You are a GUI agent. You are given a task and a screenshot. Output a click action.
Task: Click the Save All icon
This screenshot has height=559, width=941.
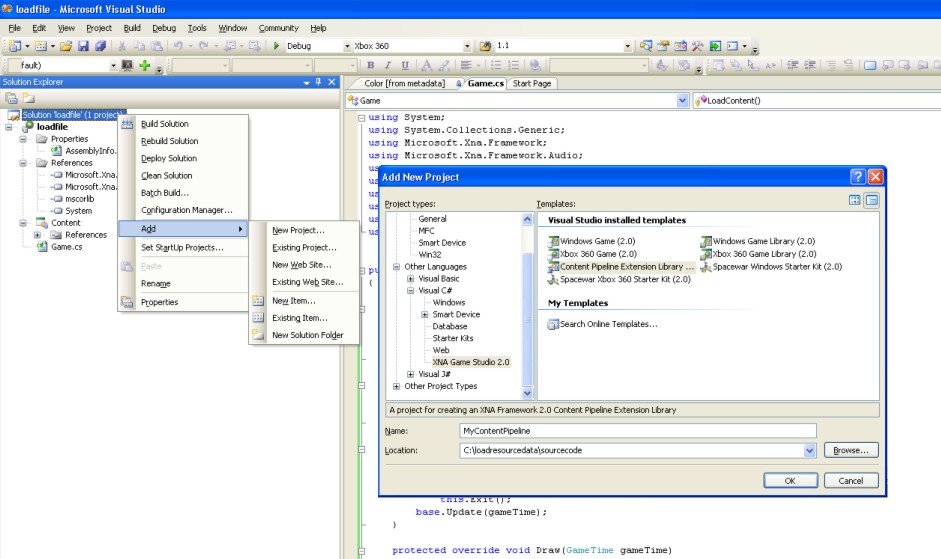[x=100, y=46]
